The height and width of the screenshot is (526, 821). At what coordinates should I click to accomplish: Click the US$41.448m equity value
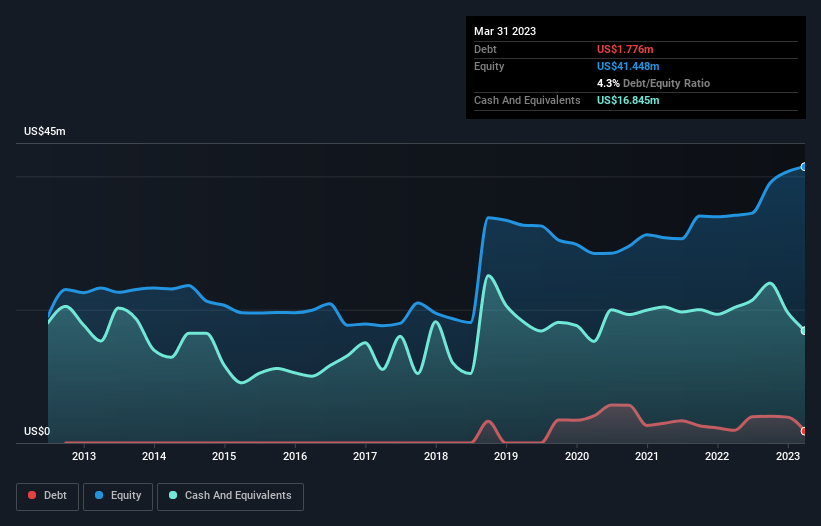628,66
